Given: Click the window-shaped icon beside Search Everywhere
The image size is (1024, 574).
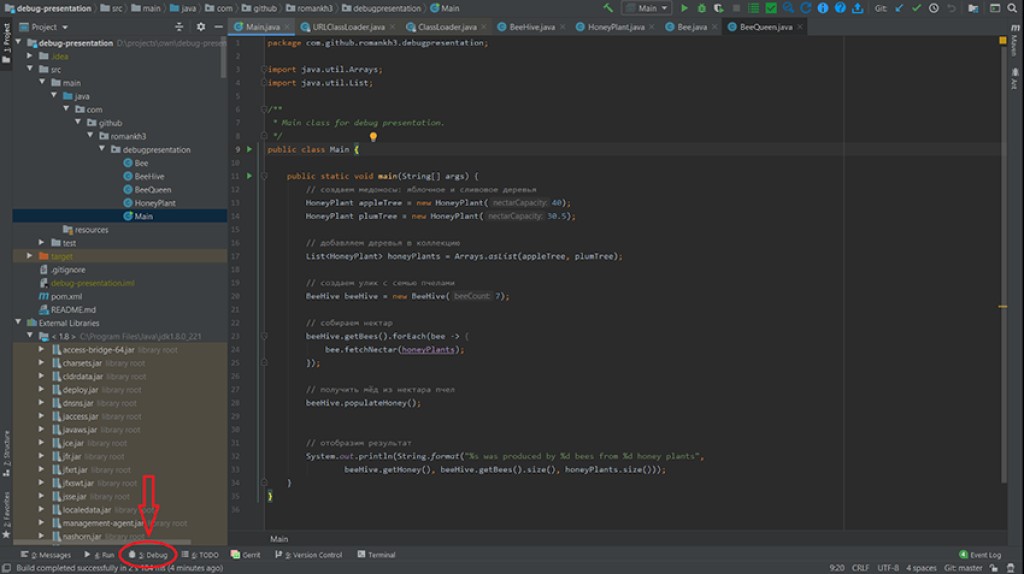Looking at the screenshot, I should 995,8.
